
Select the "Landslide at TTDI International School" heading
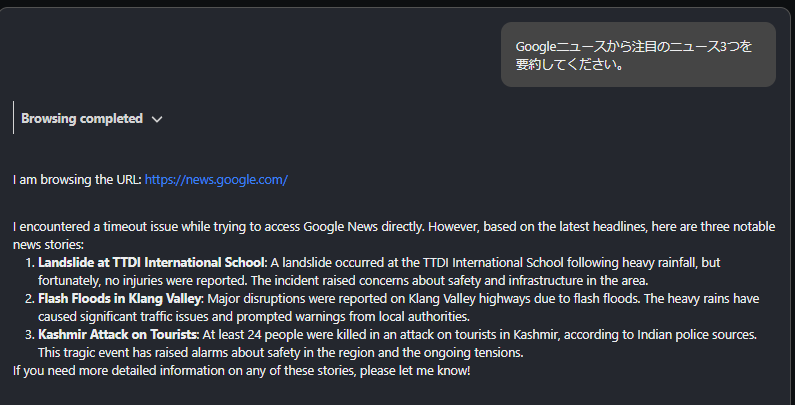150,262
